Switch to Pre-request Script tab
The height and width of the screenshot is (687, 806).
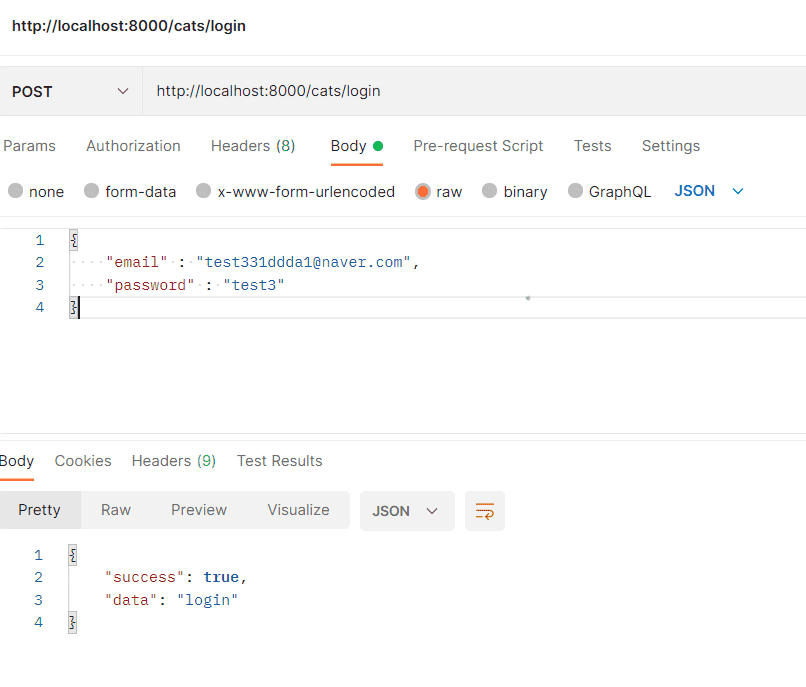[478, 146]
